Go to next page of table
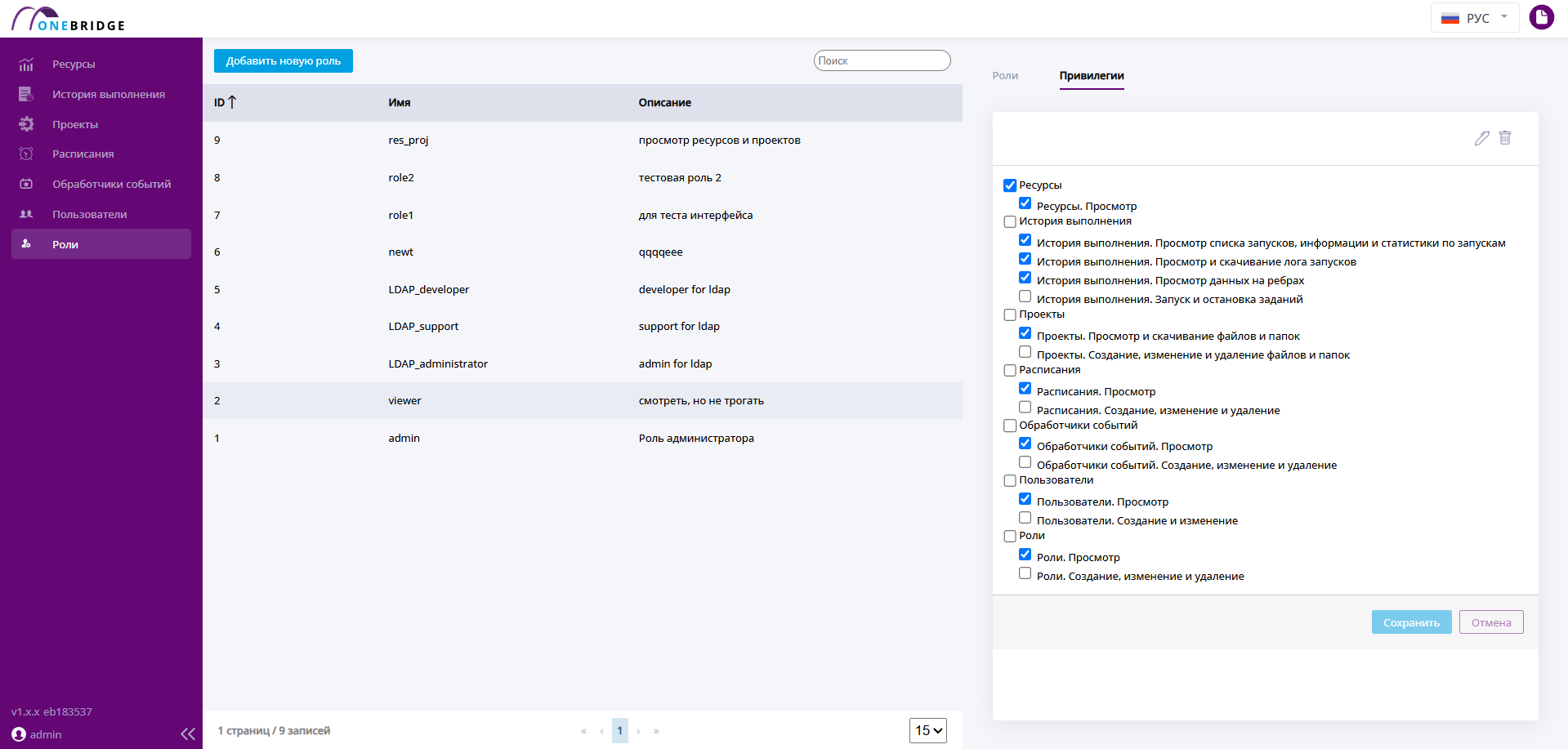This screenshot has height=749, width=1568. pos(638,731)
